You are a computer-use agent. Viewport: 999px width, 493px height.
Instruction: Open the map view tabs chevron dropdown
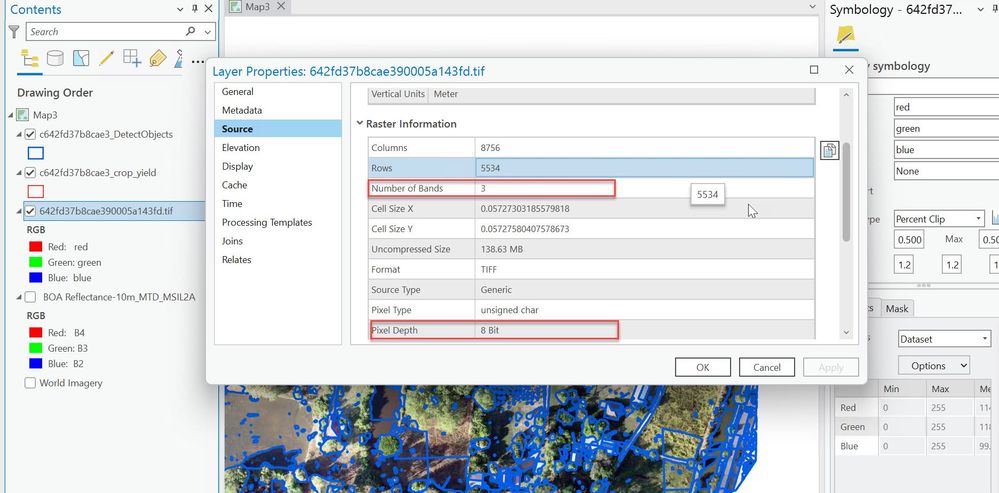pyautogui.click(x=812, y=6)
